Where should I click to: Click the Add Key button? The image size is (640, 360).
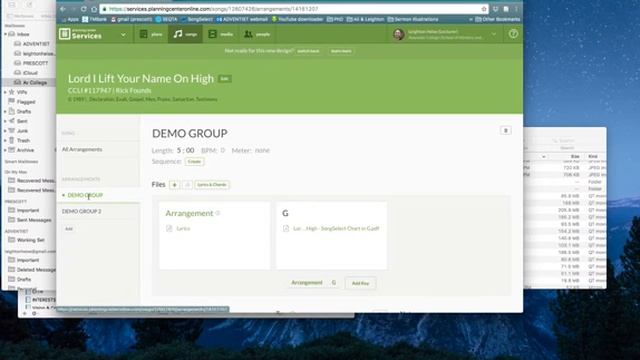(x=360, y=283)
